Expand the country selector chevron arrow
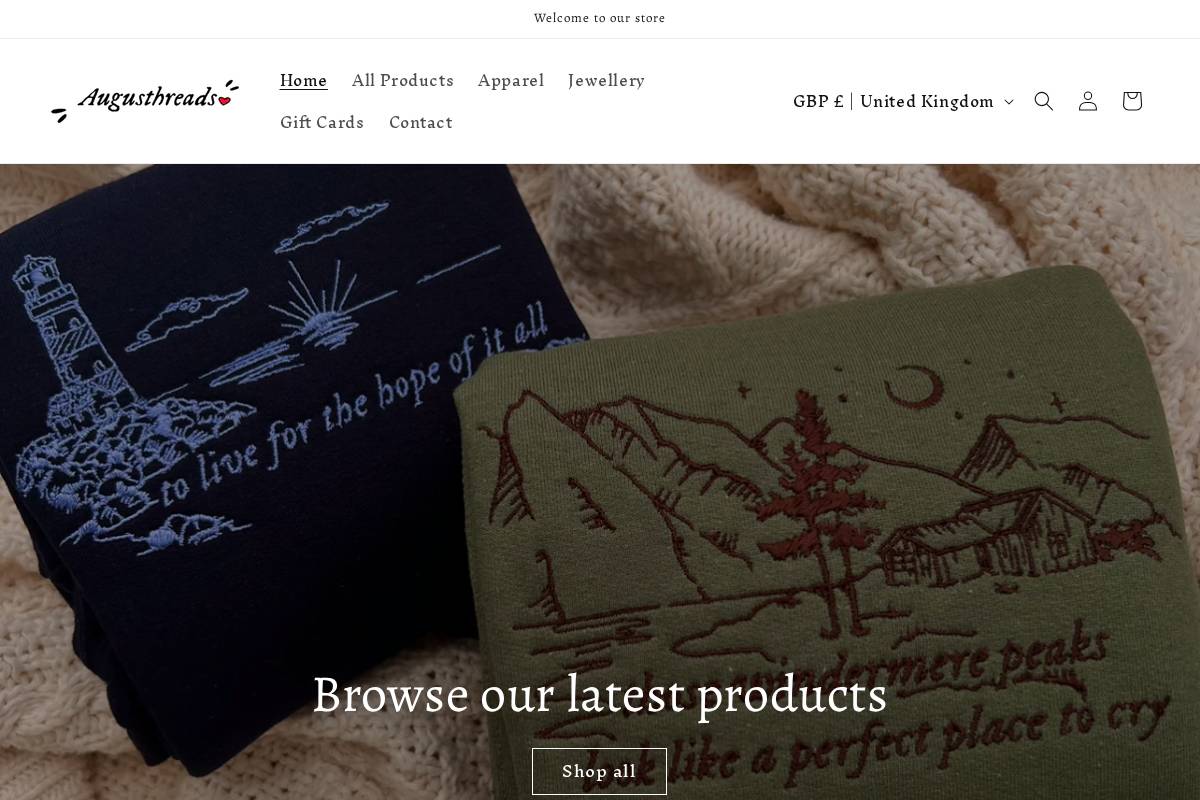 (1008, 102)
